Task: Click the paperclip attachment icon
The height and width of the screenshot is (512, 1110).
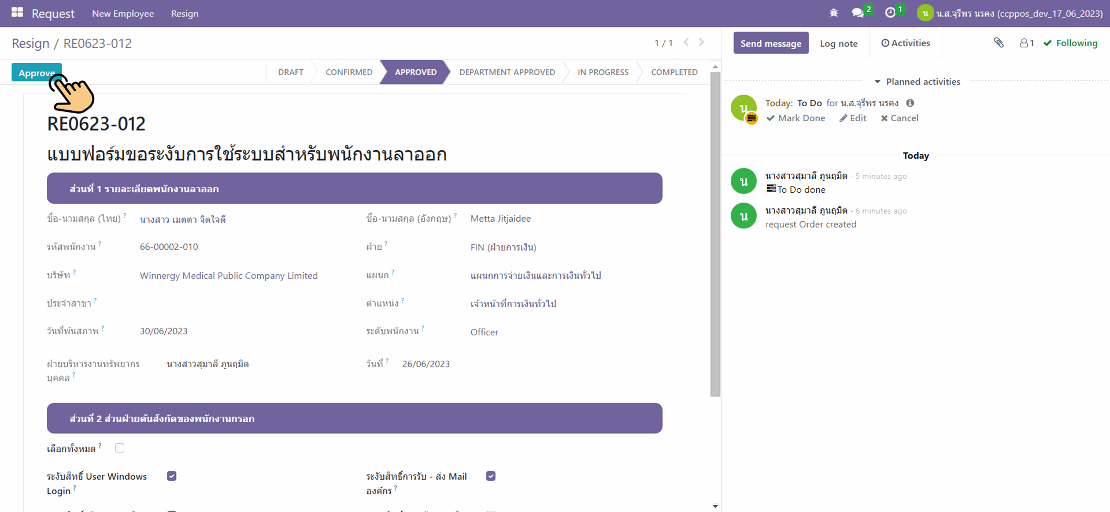Action: (x=998, y=43)
